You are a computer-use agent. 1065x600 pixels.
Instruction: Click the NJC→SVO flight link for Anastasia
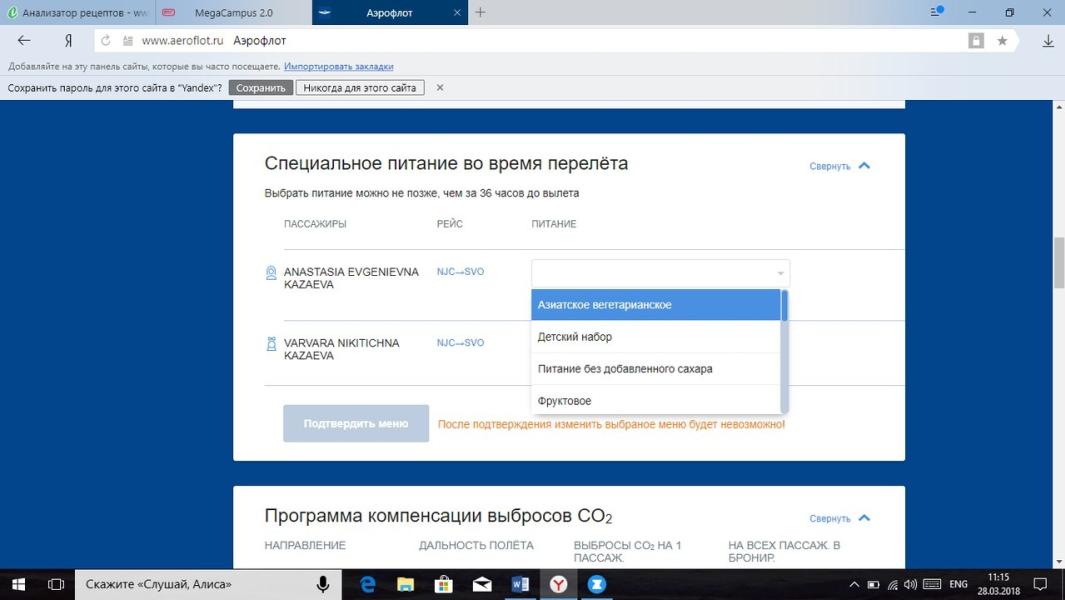(x=461, y=271)
